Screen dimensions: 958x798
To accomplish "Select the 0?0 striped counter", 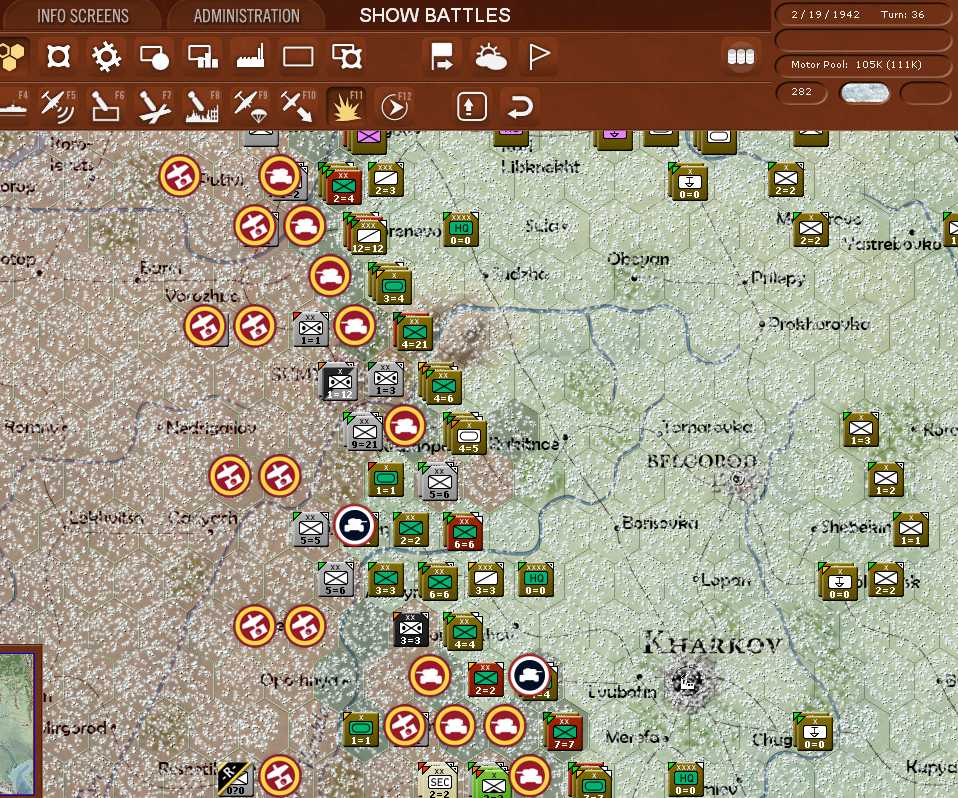I will pyautogui.click(x=235, y=780).
